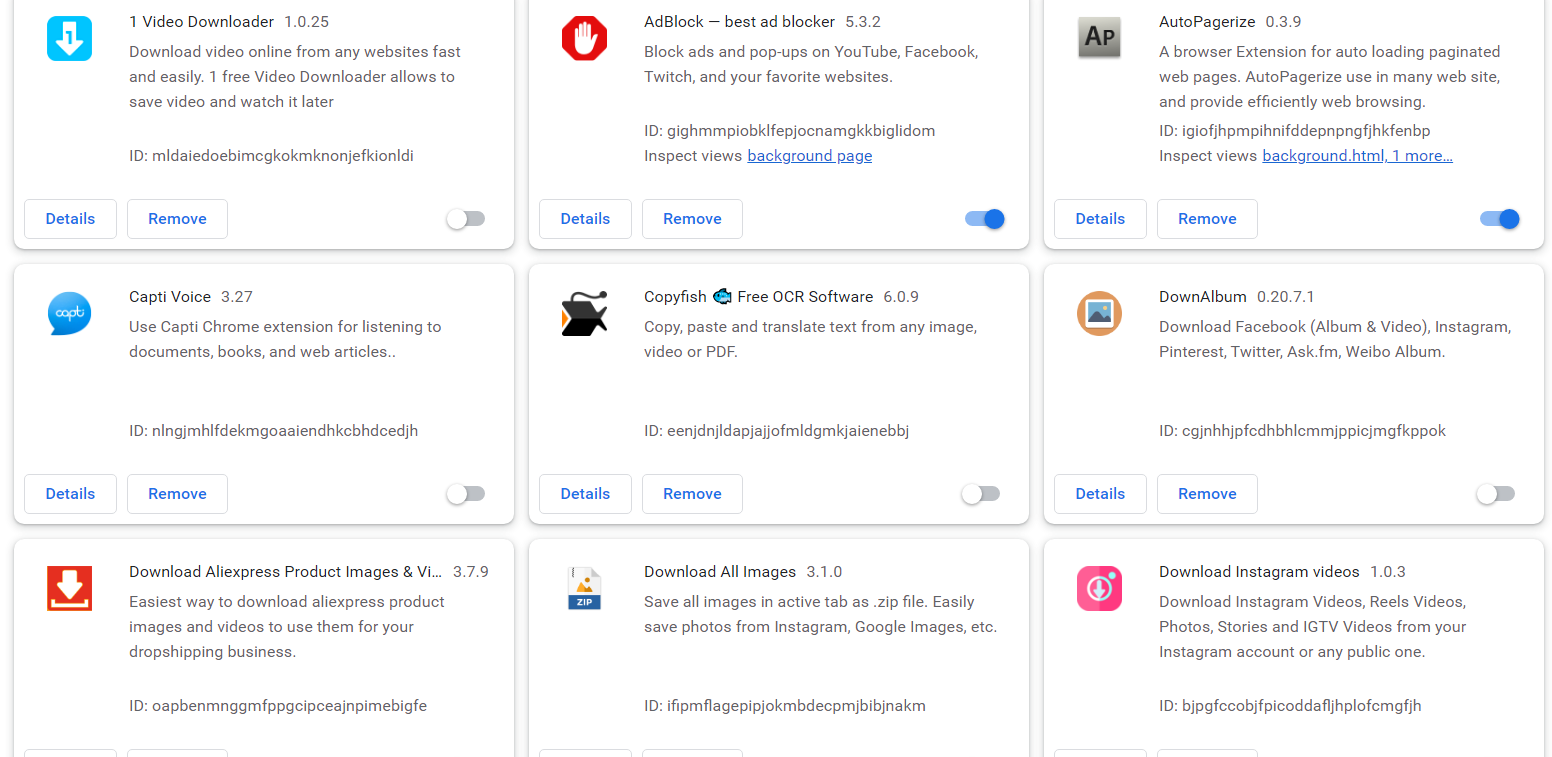1552x757 pixels.
Task: Open AutoPagerize background.html inspect view link
Action: [x=1357, y=156]
